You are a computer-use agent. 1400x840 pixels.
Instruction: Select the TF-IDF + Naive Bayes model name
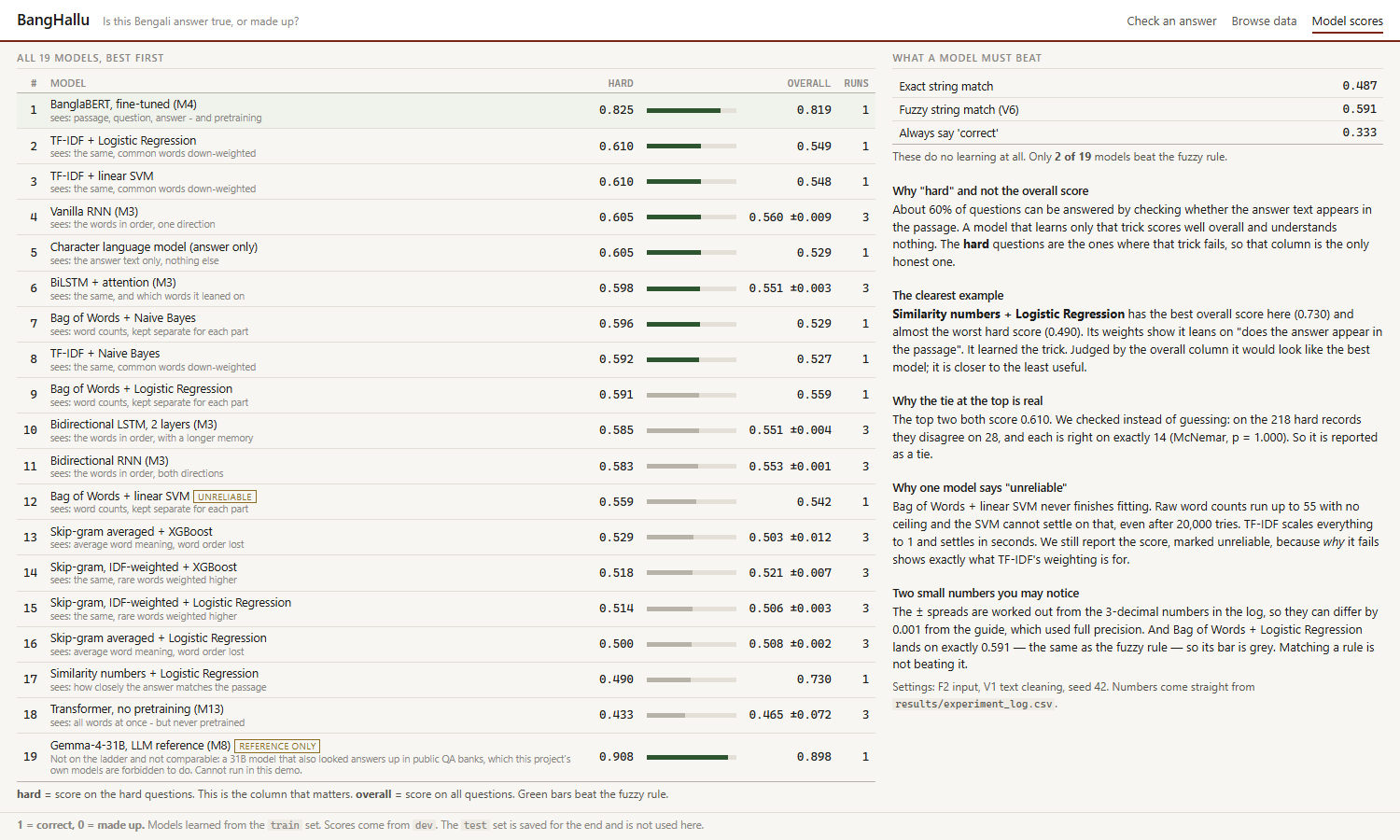coord(105,353)
